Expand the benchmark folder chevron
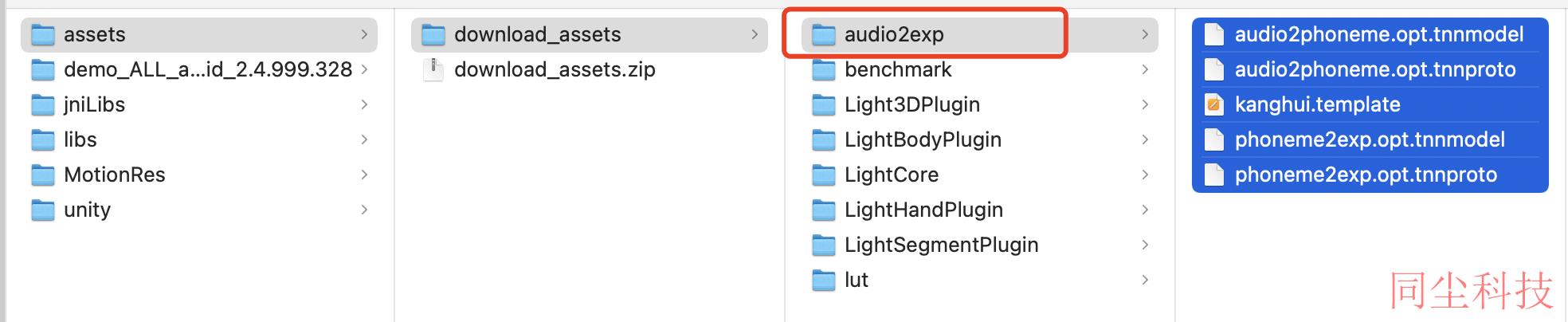Image resolution: width=1568 pixels, height=322 pixels. coord(1145,69)
